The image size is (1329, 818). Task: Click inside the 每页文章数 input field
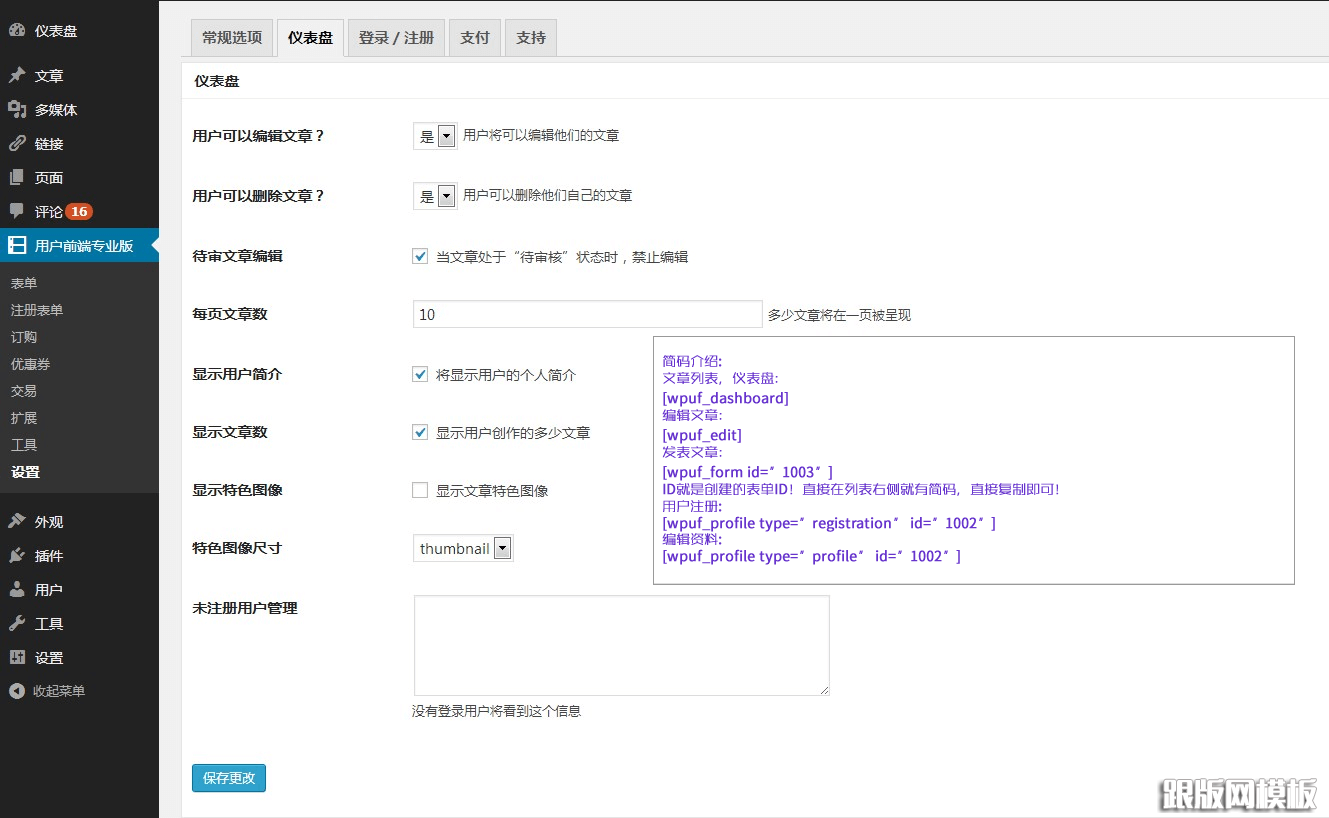(586, 314)
